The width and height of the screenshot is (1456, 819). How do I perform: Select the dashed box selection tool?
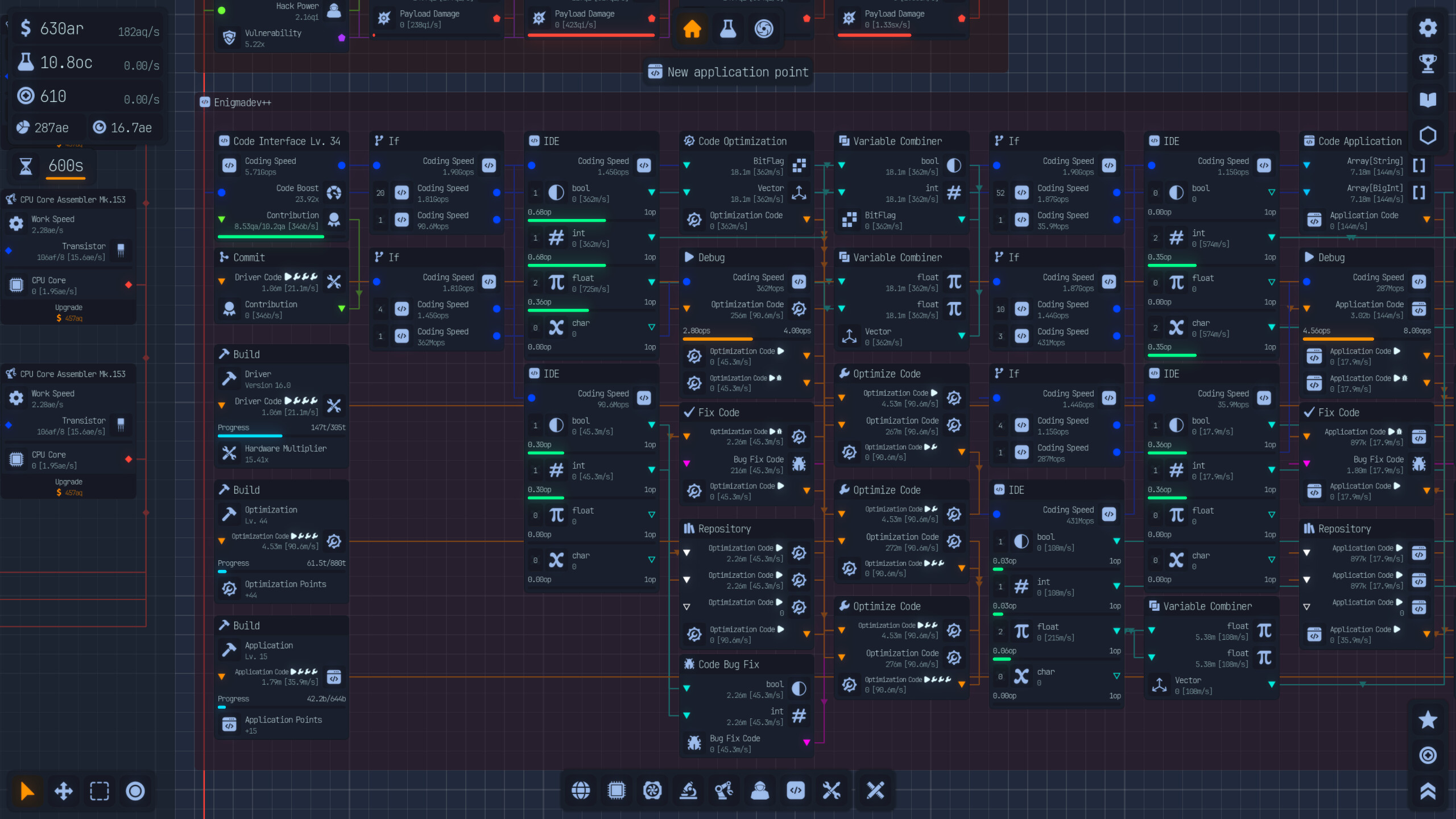100,791
